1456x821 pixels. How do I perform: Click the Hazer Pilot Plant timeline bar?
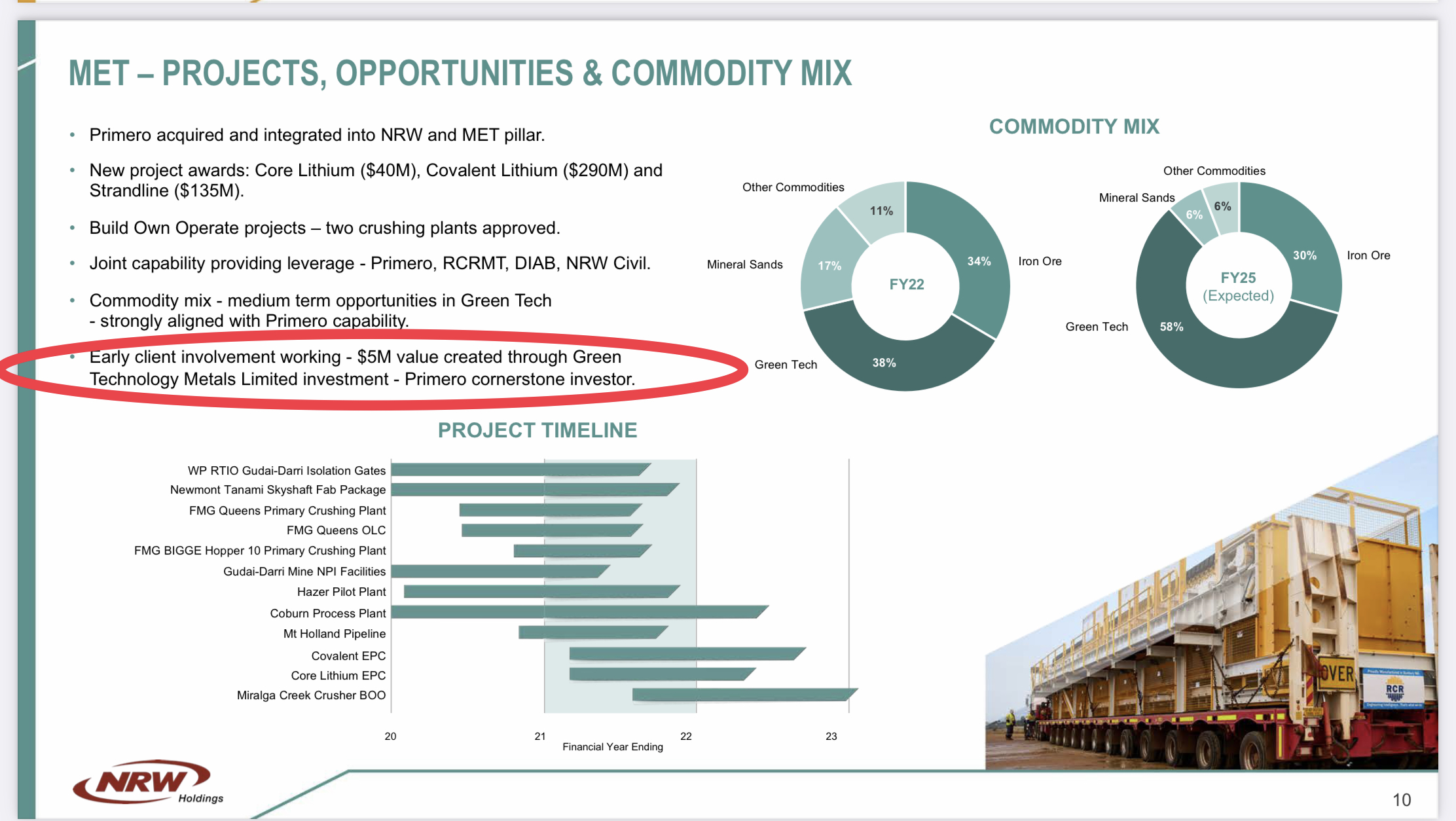(542, 592)
